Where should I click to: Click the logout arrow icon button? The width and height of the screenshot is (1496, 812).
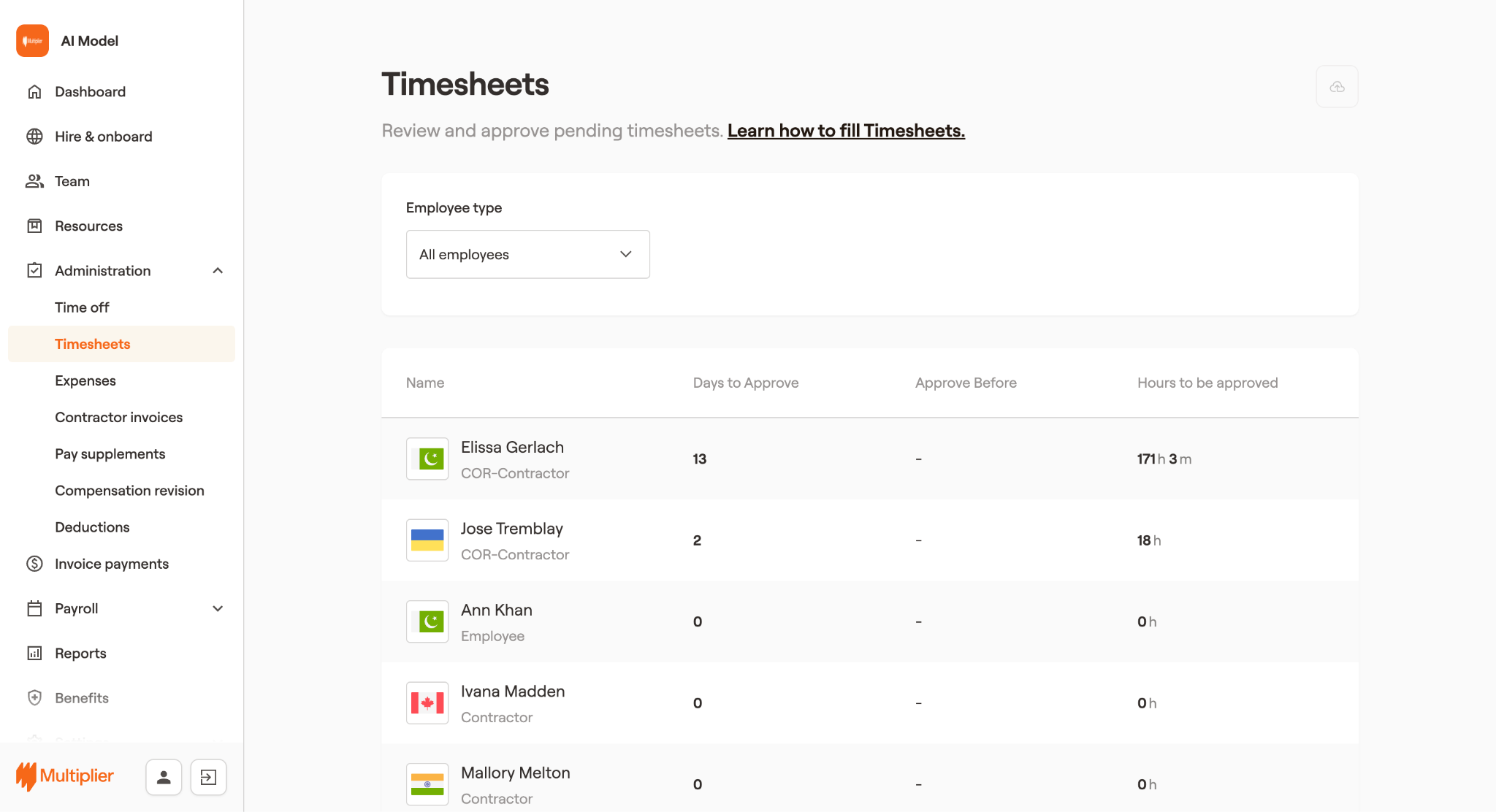point(208,777)
